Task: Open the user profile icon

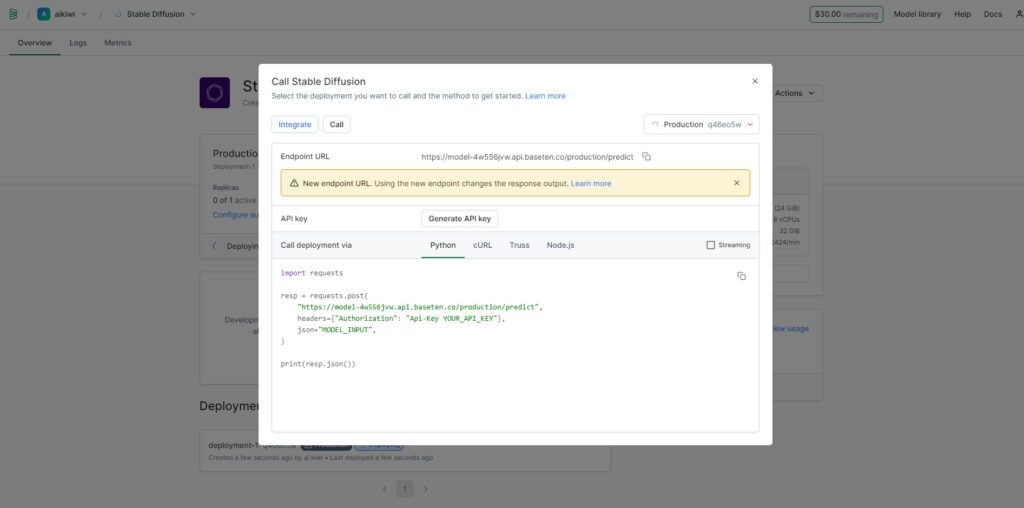Action: point(1019,14)
